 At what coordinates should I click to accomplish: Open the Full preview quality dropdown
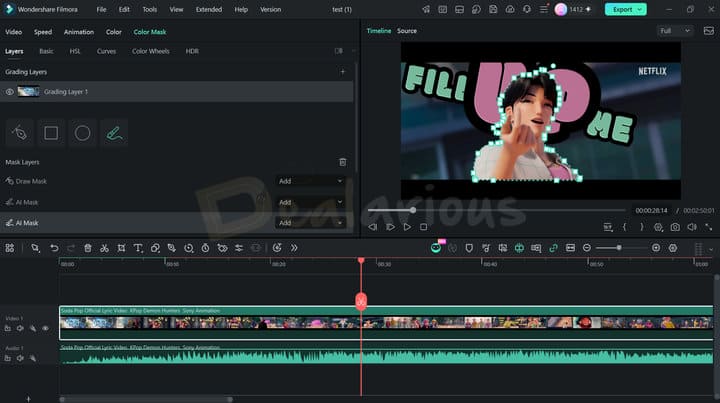coord(675,31)
